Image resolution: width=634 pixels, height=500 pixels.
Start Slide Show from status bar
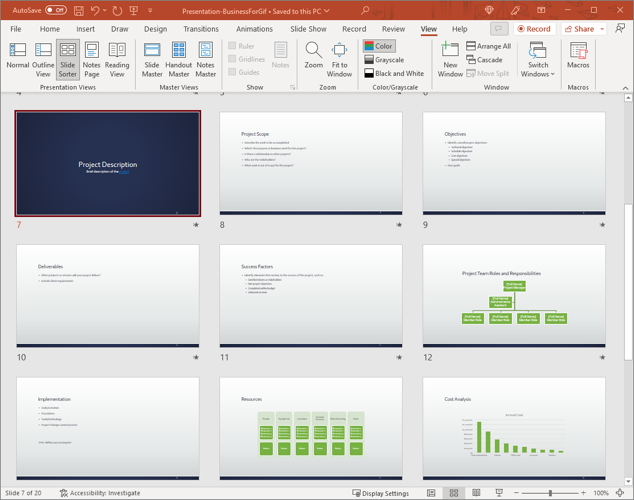[499, 493]
